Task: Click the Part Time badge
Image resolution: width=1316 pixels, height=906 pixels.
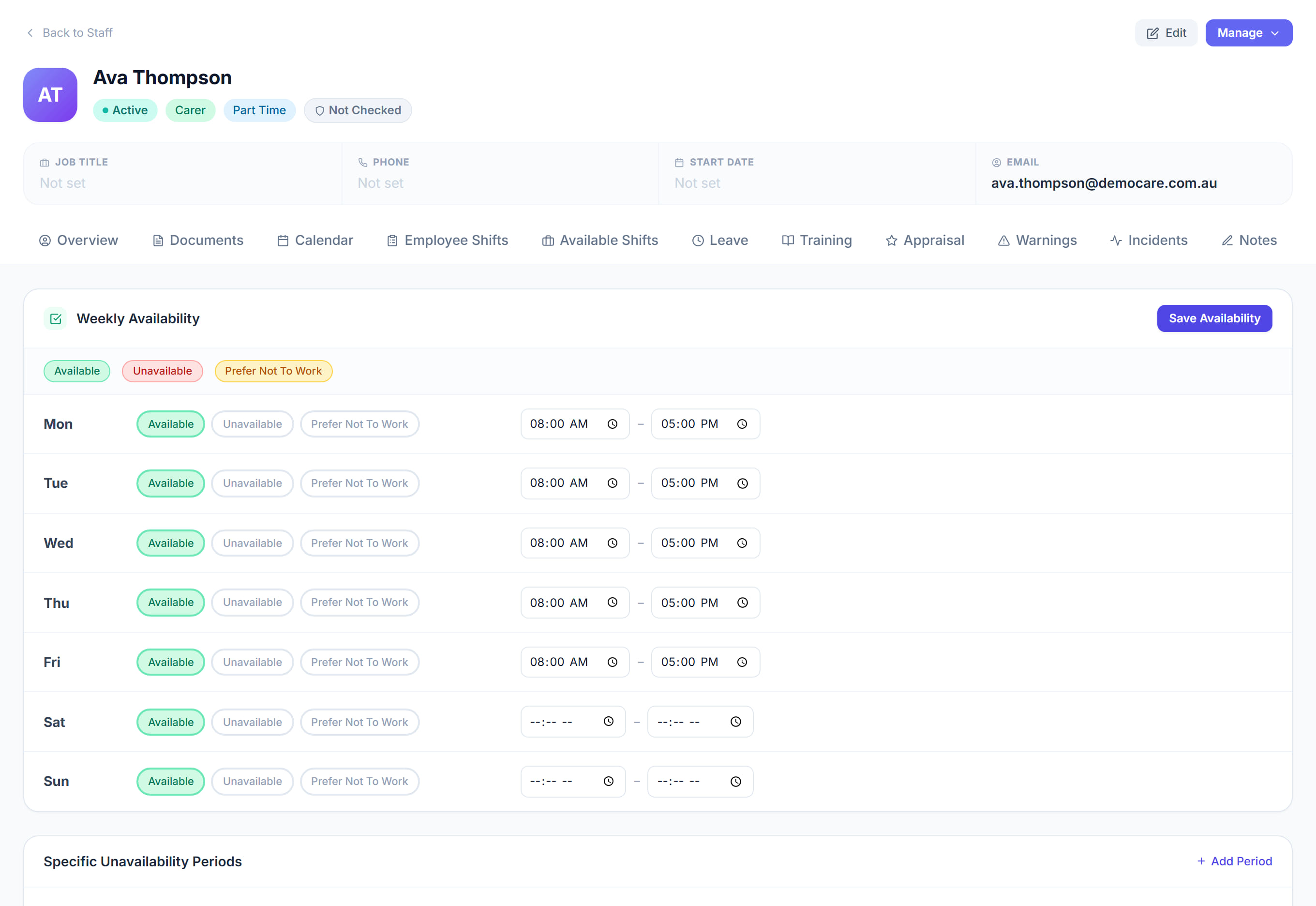Action: coord(259,110)
